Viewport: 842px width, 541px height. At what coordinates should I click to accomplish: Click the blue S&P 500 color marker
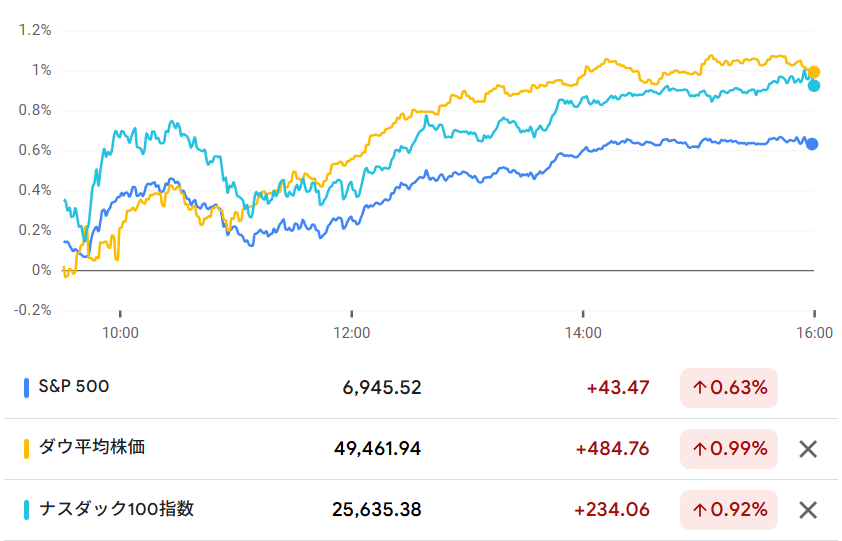pos(26,387)
